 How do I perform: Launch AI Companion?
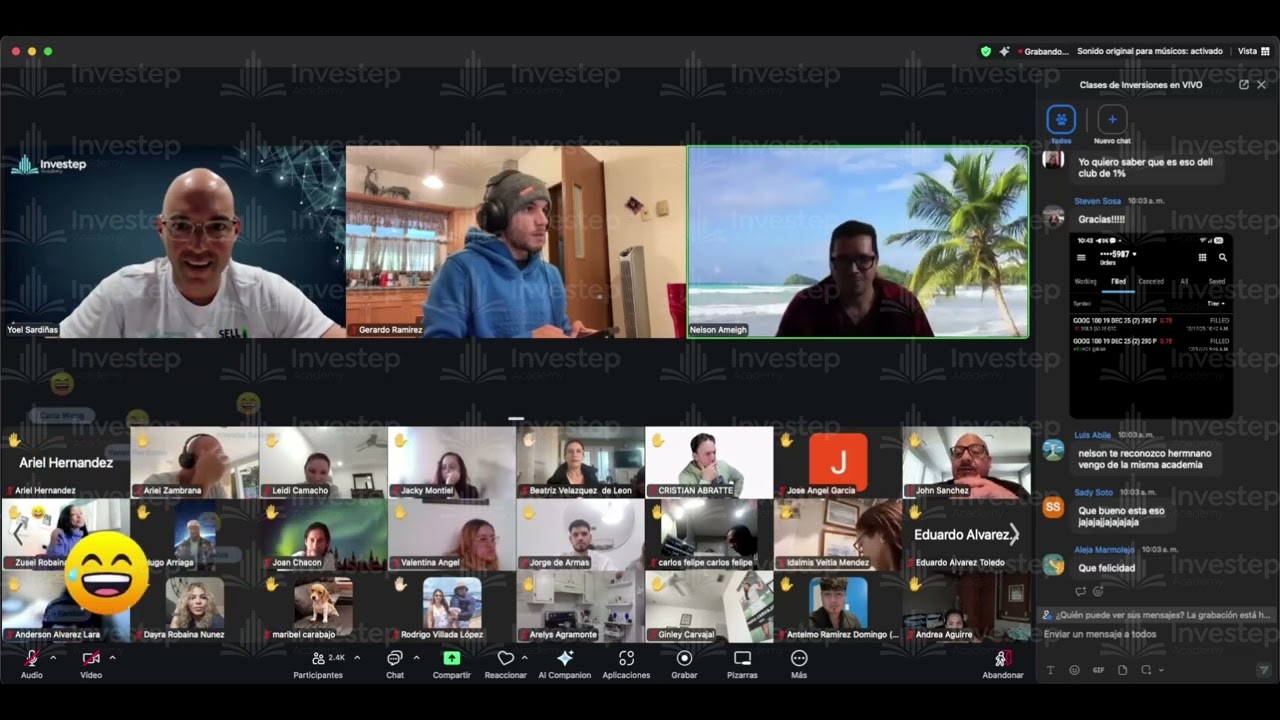pyautogui.click(x=565, y=663)
